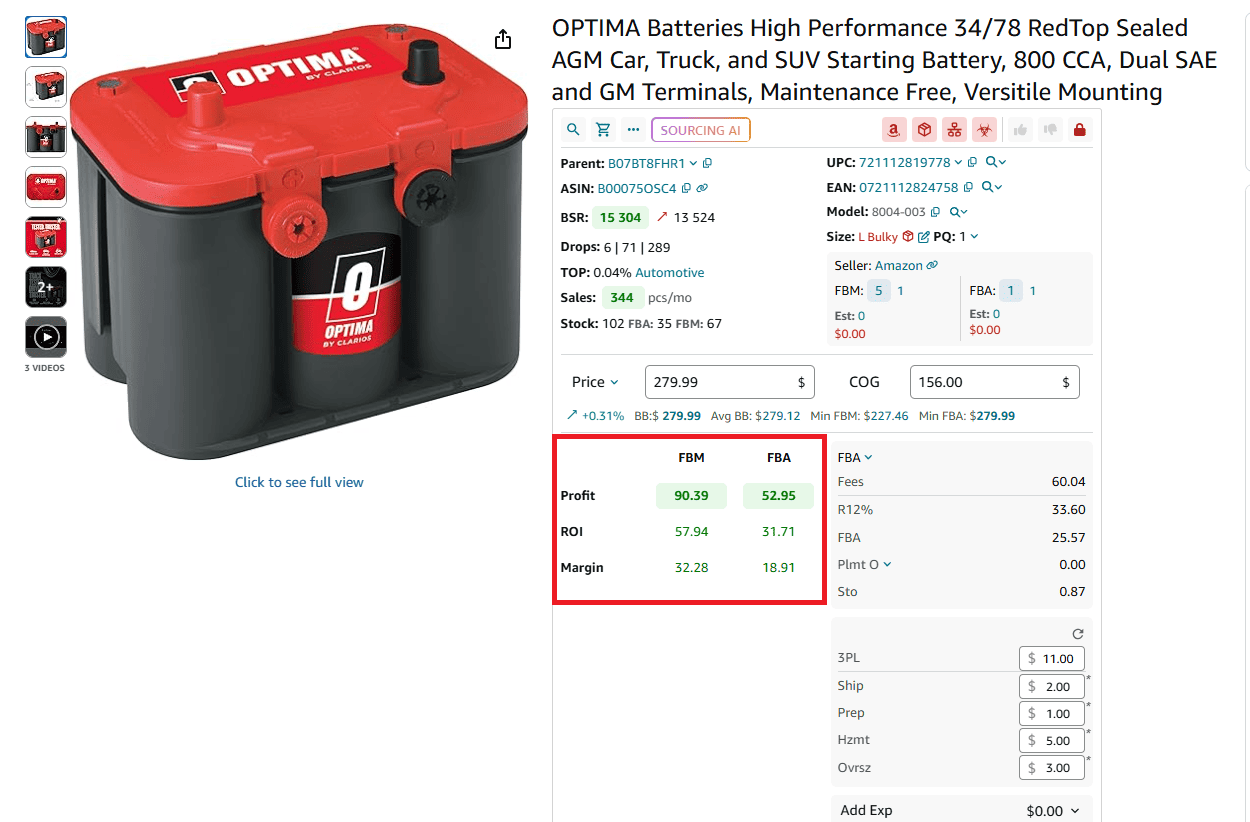This screenshot has width=1250, height=822.
Task: Expand the FBA fees type dropdown
Action: (855, 457)
